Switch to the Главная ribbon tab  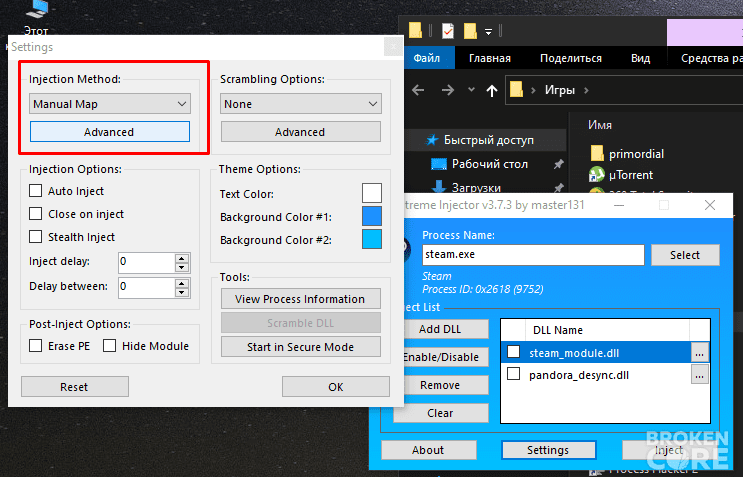[490, 58]
